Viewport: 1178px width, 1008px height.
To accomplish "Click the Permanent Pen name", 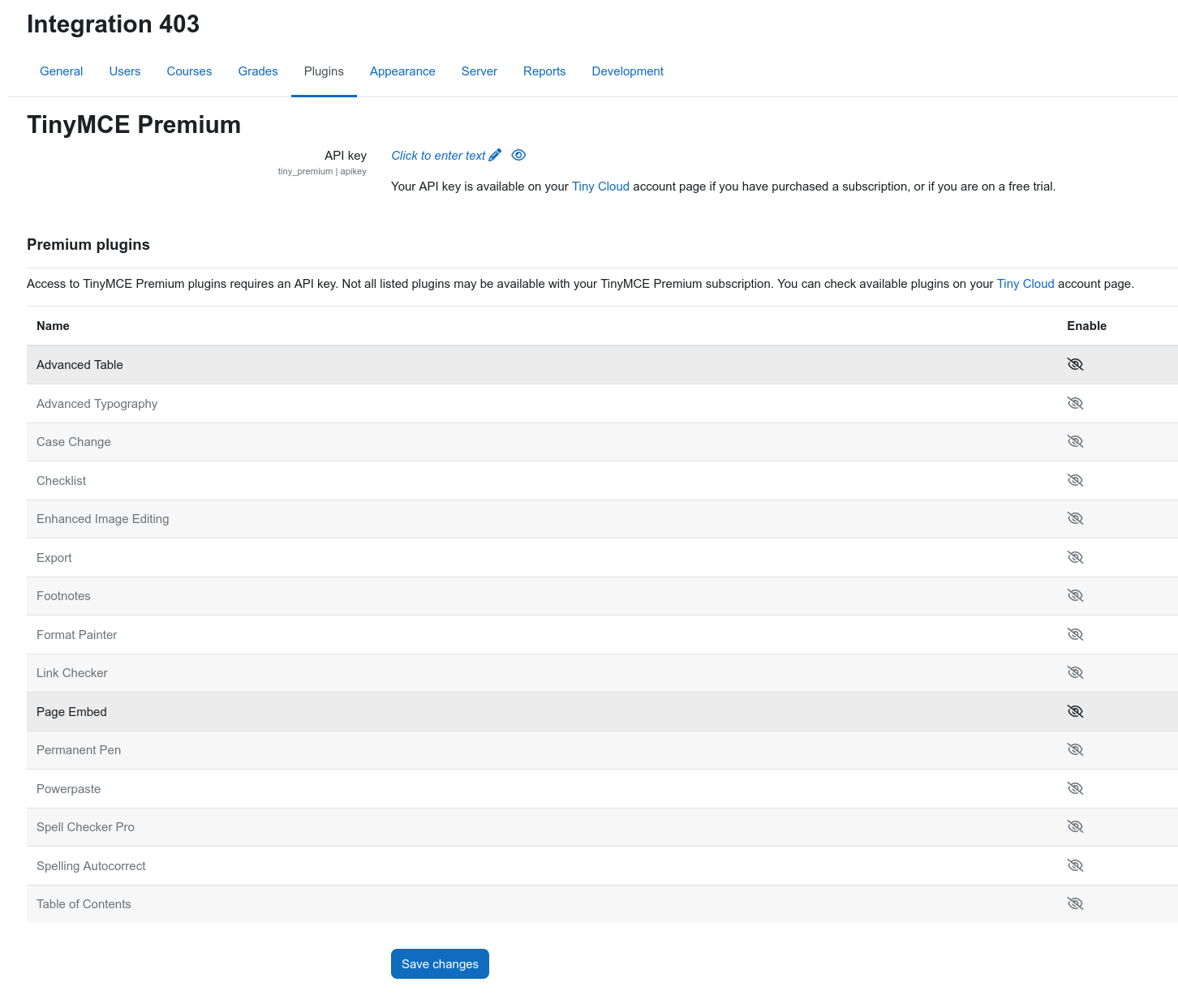I will 79,750.
